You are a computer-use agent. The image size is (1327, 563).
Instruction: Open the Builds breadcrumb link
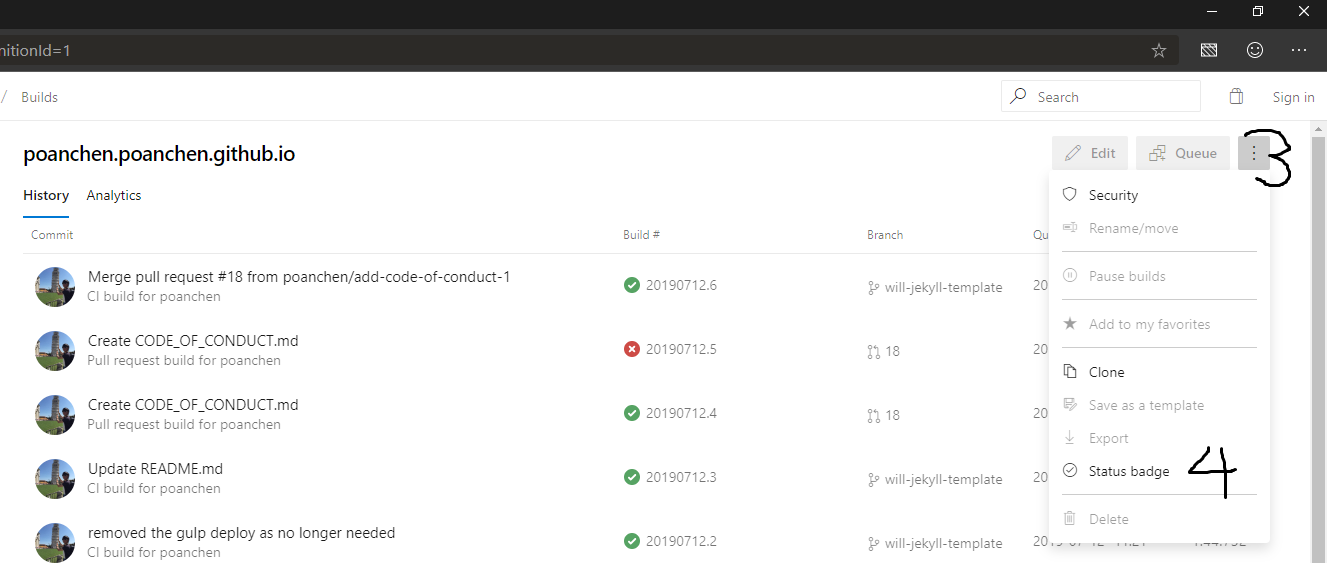click(40, 97)
